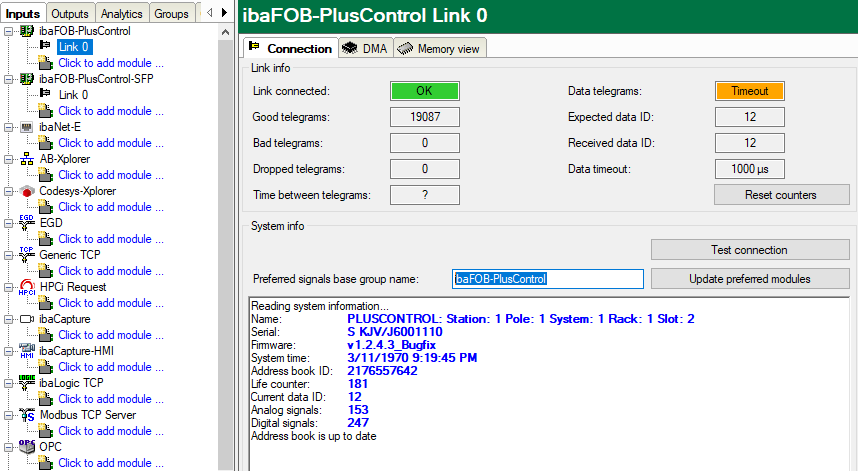Screen dimensions: 858x471
Task: Click add-module icon under Codesys-Xplorer
Action: (46, 207)
